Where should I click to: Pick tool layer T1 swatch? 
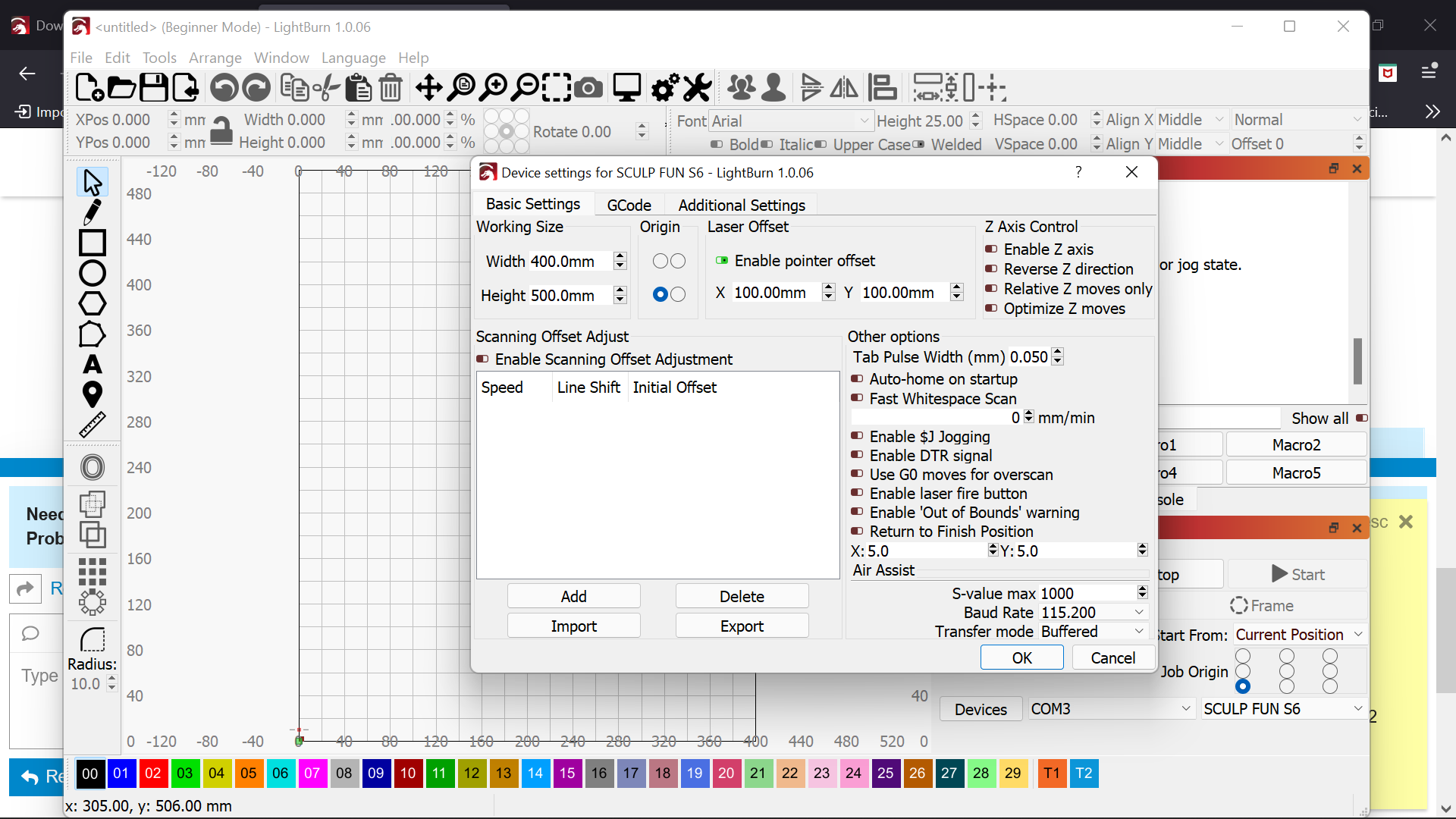(1052, 773)
